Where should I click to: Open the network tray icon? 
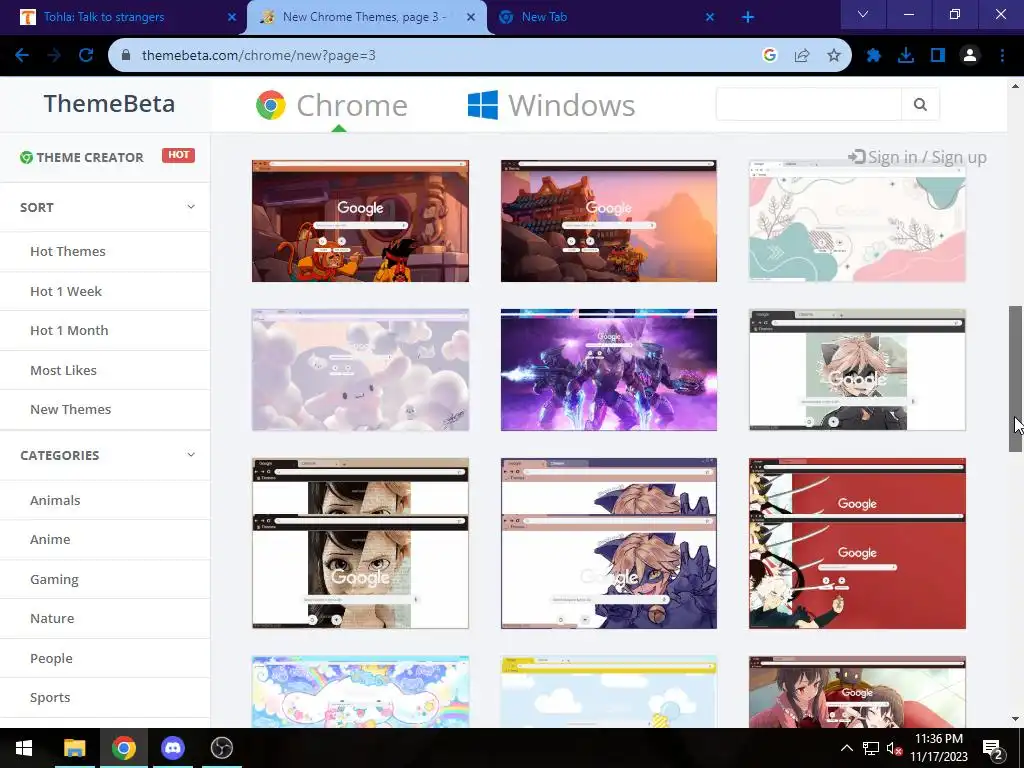(871, 748)
